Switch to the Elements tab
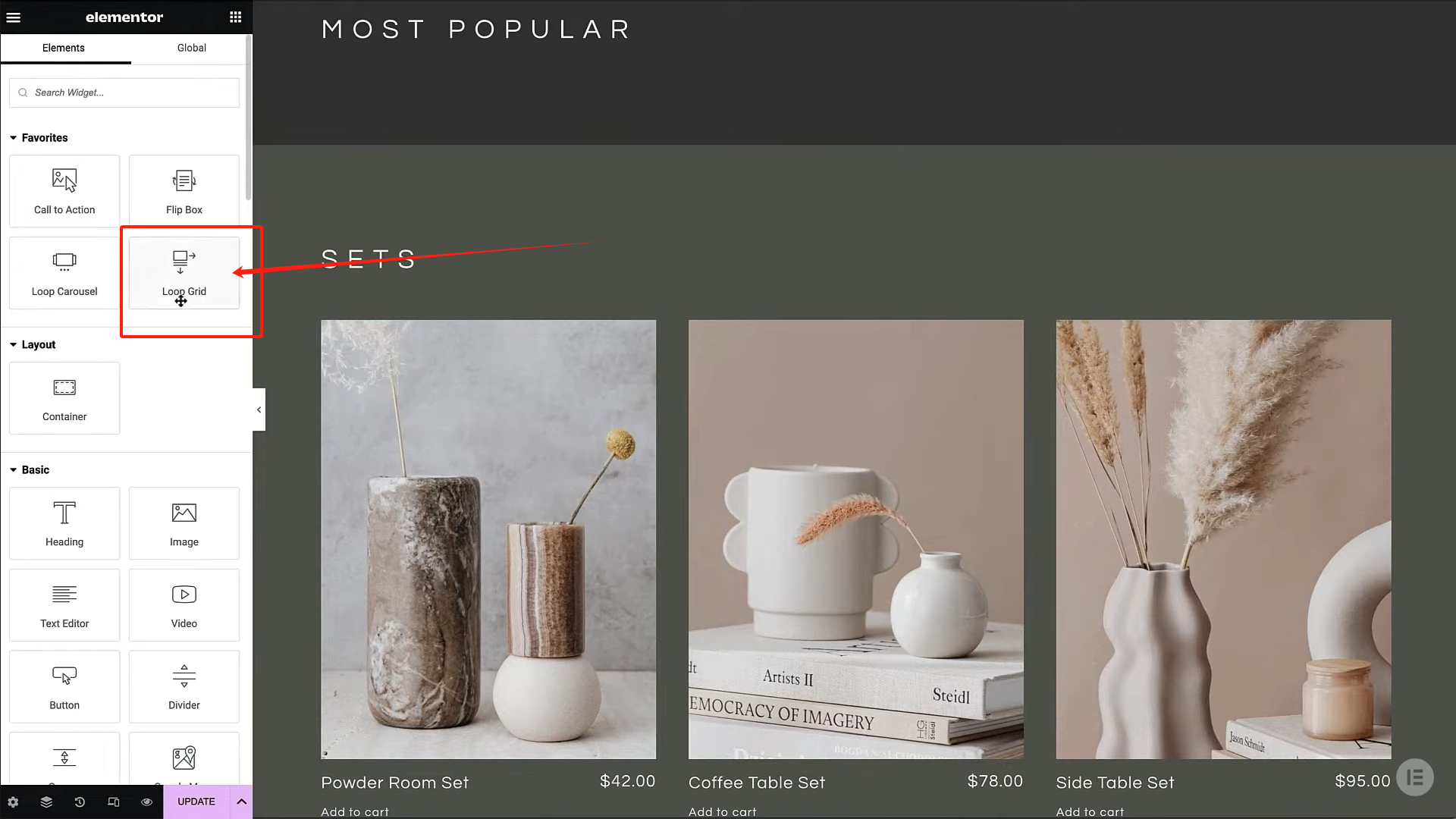 pyautogui.click(x=64, y=48)
